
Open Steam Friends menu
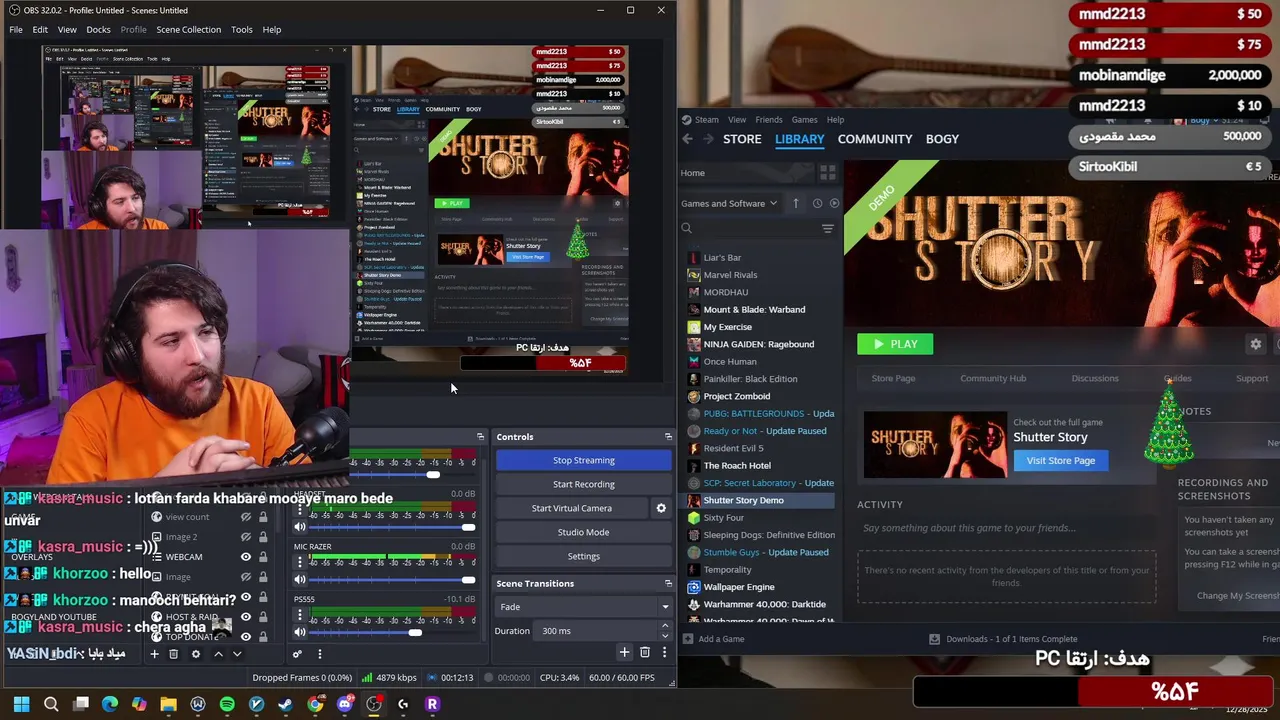769,119
